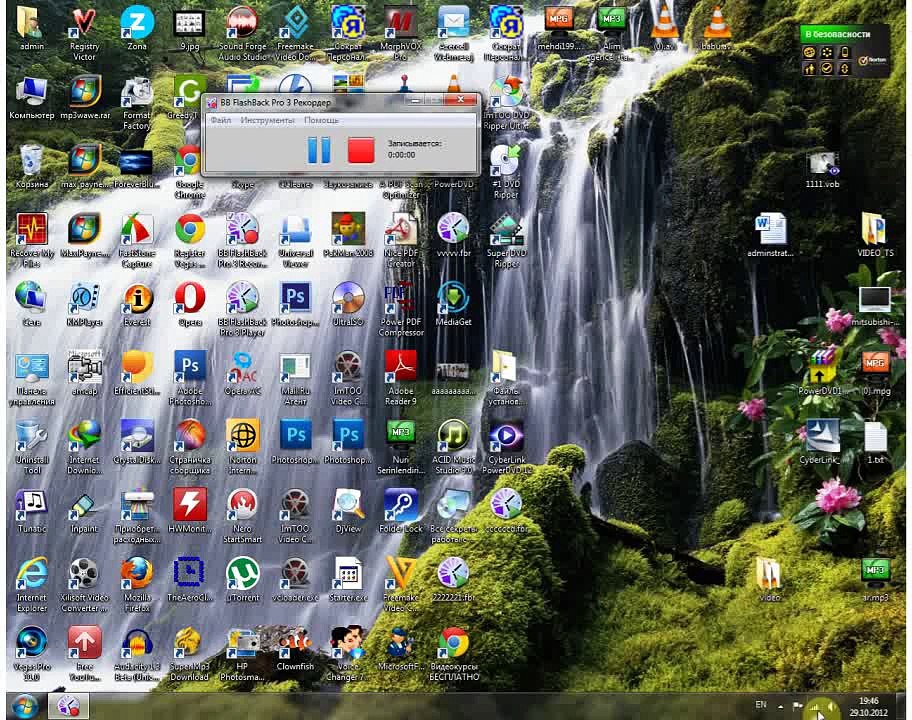The width and height of the screenshot is (912, 720).
Task: Select the mp3wawe.rar archive
Action: 85,98
